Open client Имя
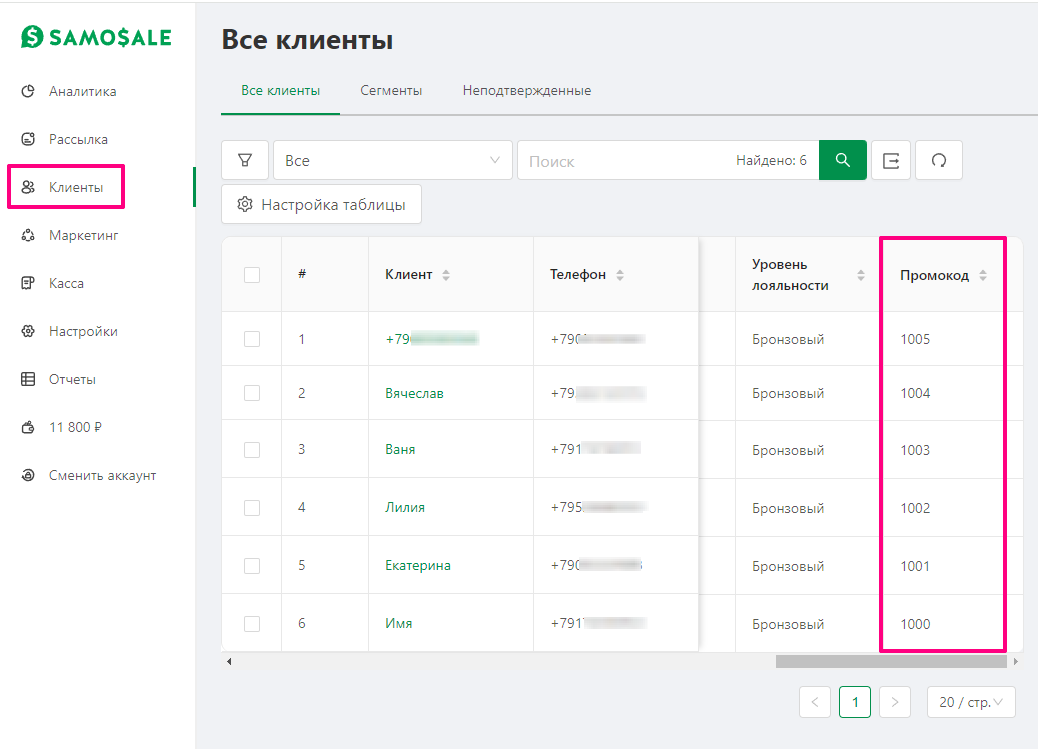 coord(399,623)
